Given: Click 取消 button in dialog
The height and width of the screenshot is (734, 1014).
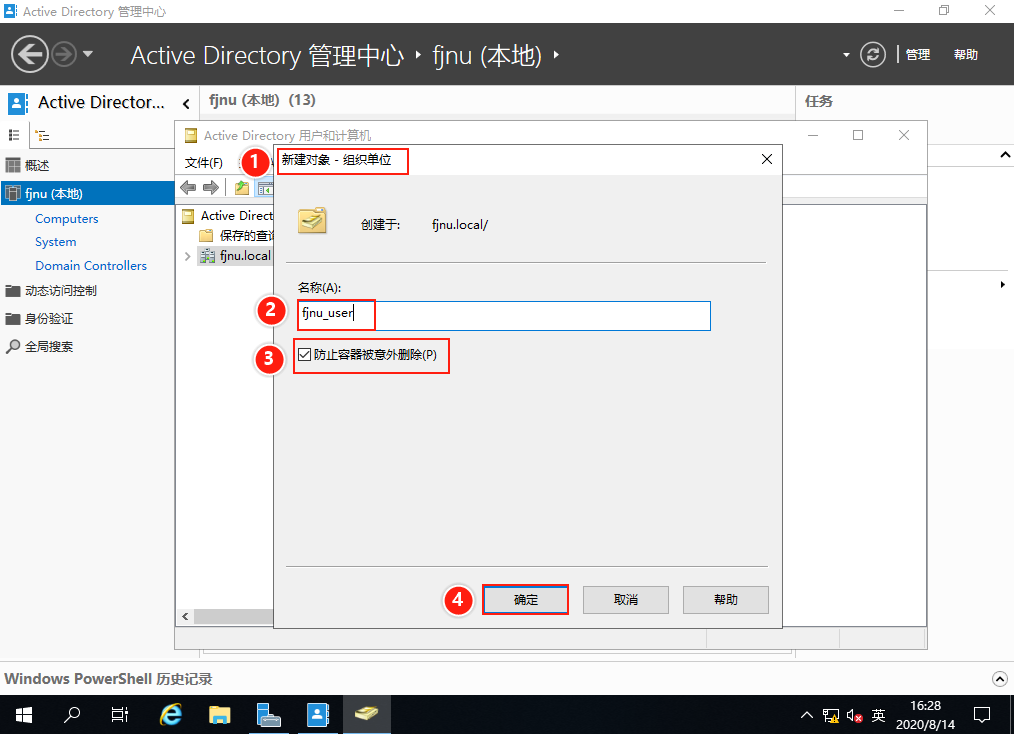Looking at the screenshot, I should pyautogui.click(x=625, y=599).
